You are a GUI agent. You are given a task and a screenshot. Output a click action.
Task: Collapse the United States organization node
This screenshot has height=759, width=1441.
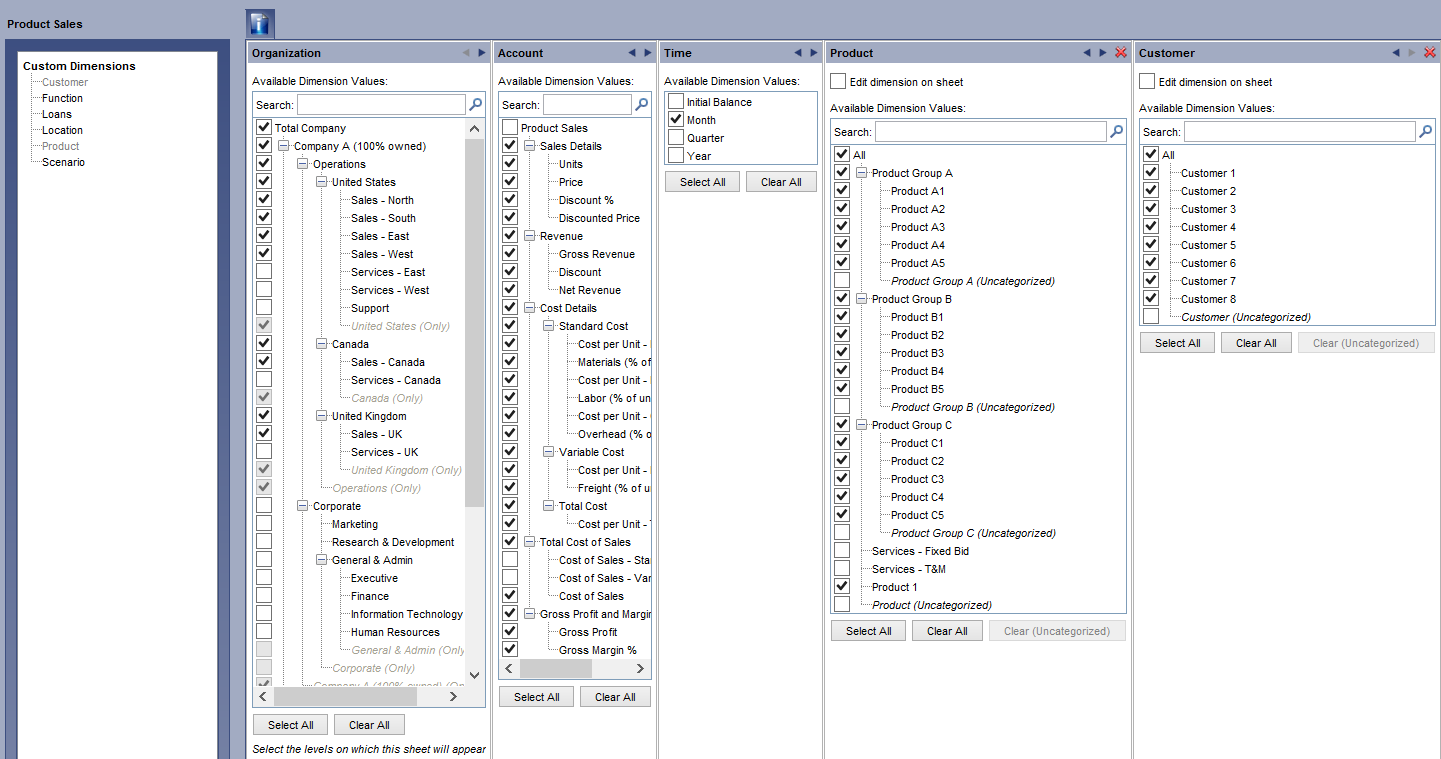[321, 182]
